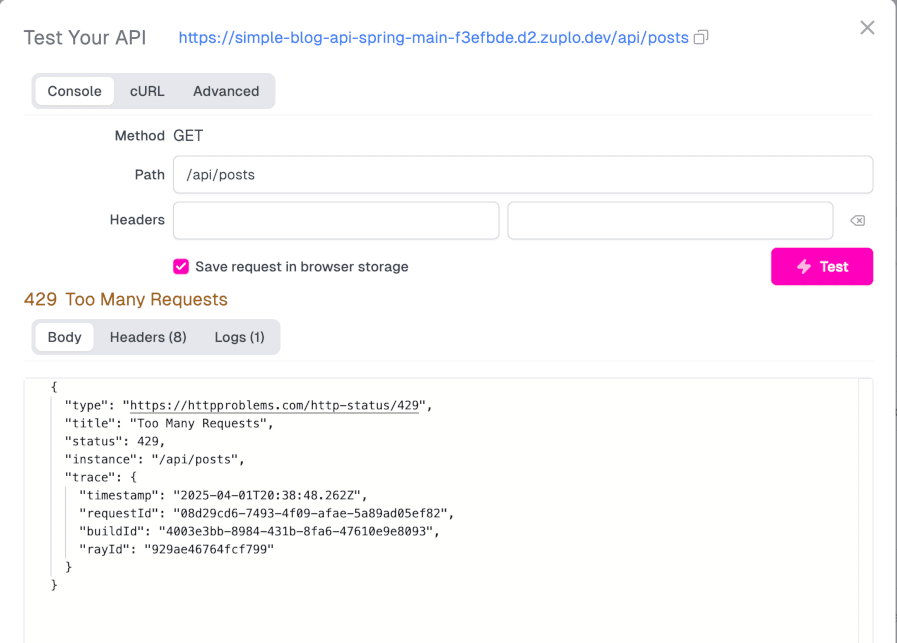Focus the header name input field
Image resolution: width=897 pixels, height=643 pixels.
(336, 221)
